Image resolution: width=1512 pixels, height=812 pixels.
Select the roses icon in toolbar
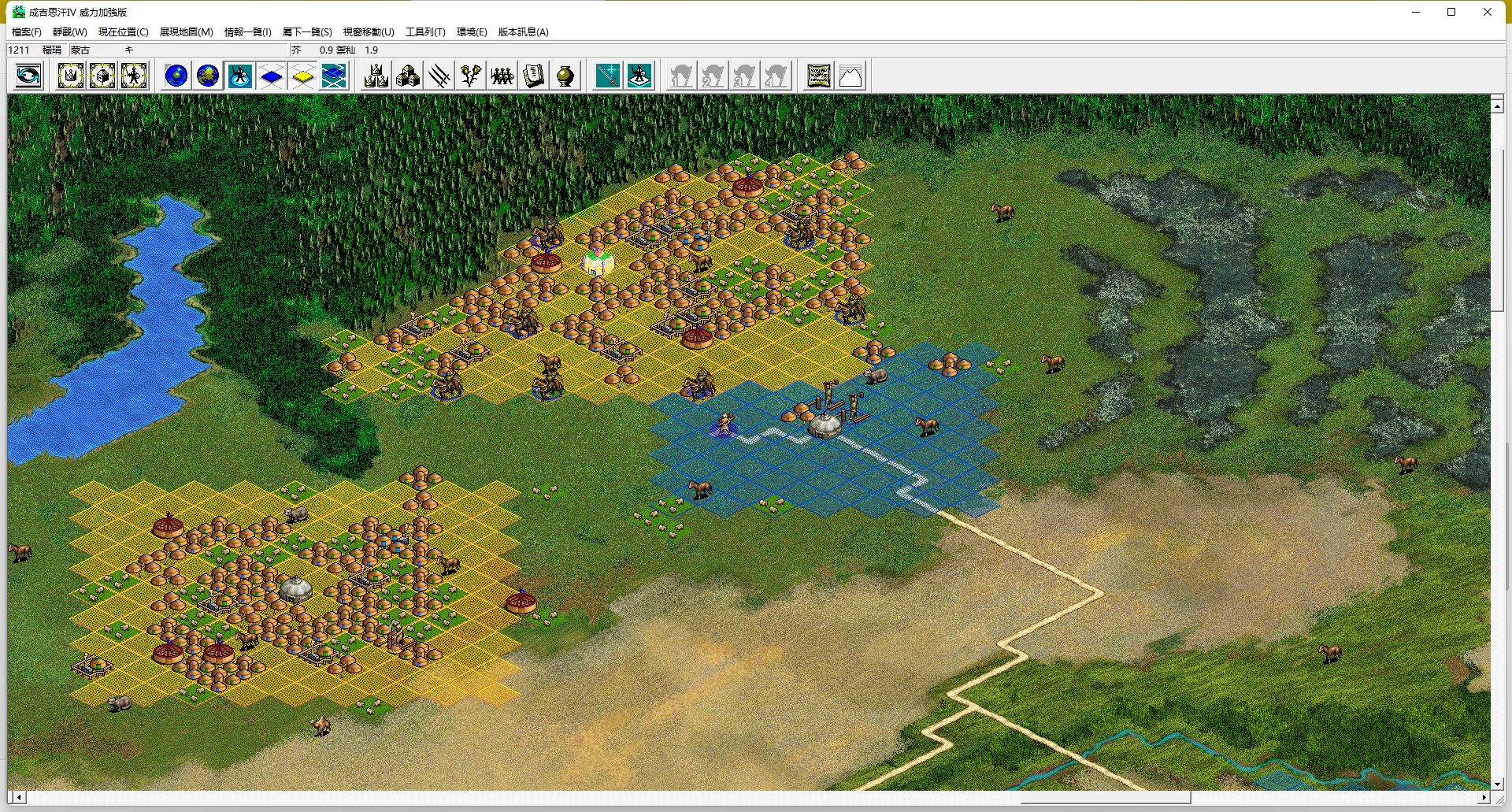tap(471, 76)
